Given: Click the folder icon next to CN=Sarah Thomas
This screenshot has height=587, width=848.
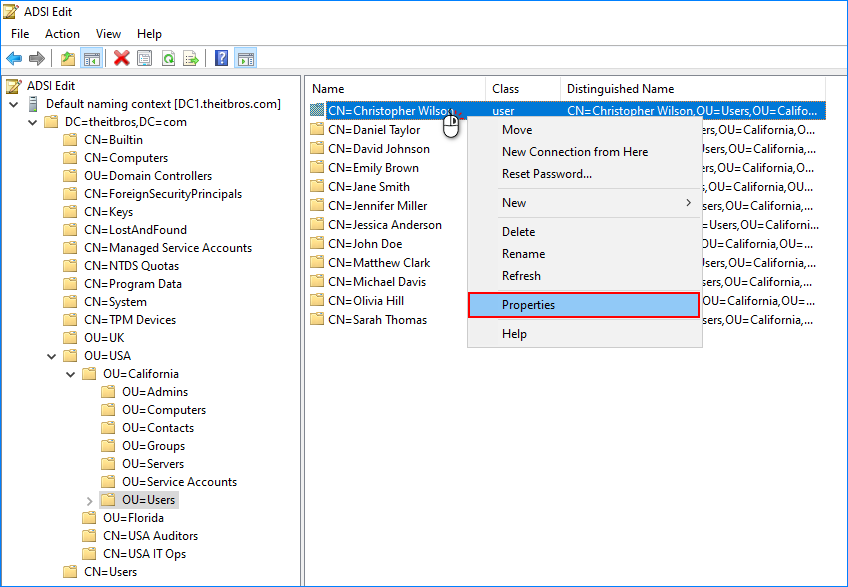Looking at the screenshot, I should 317,320.
